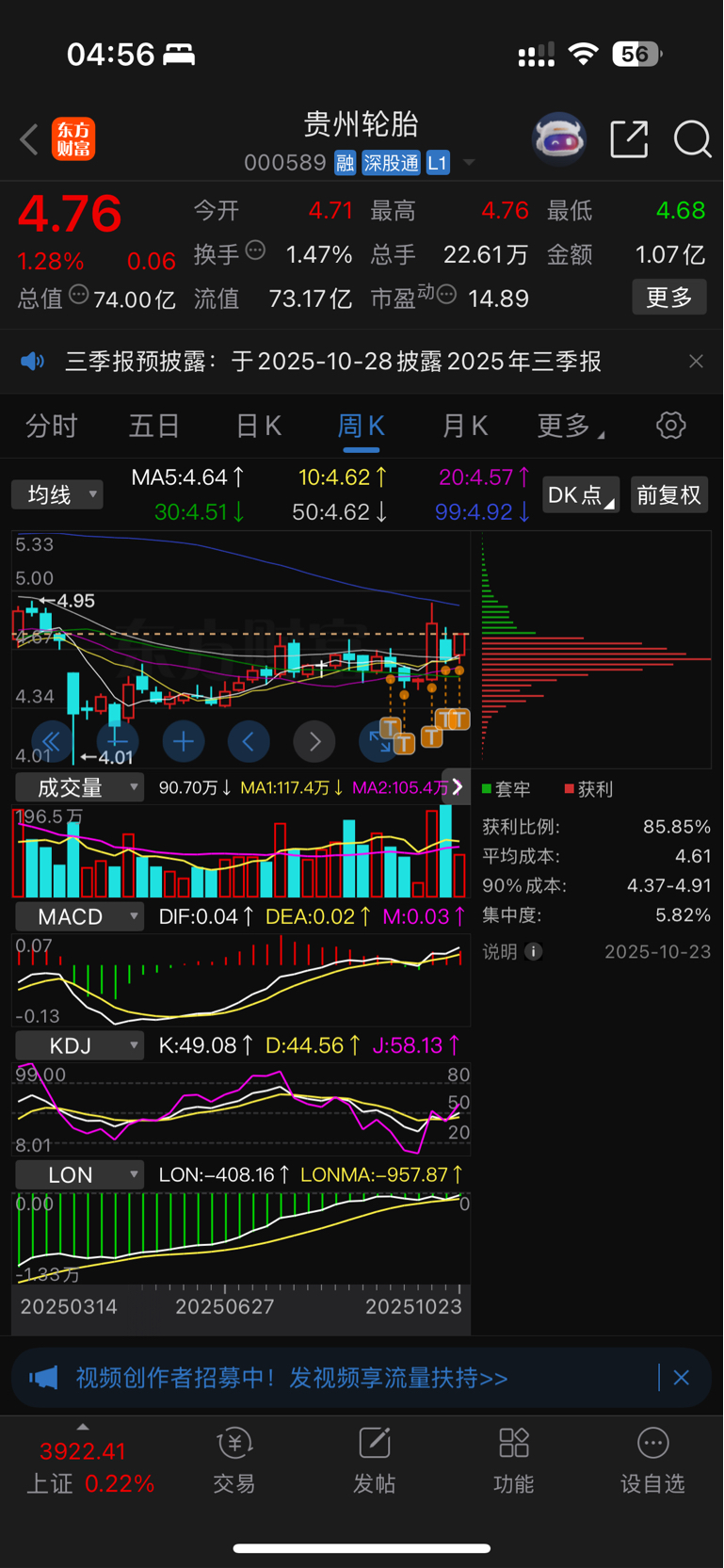Zoom out chart with minus button
Viewport: 724px width, 1568px height.
tap(118, 742)
